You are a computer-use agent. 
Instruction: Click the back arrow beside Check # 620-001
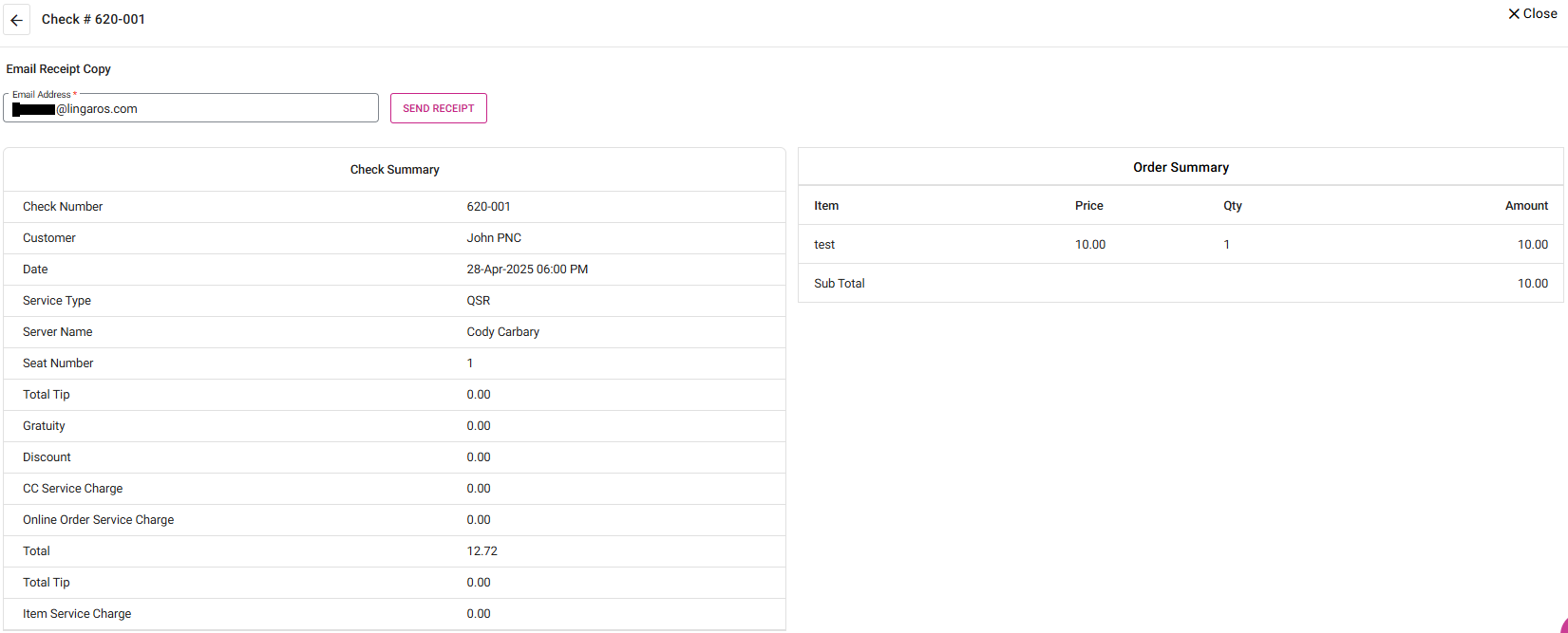click(x=17, y=20)
